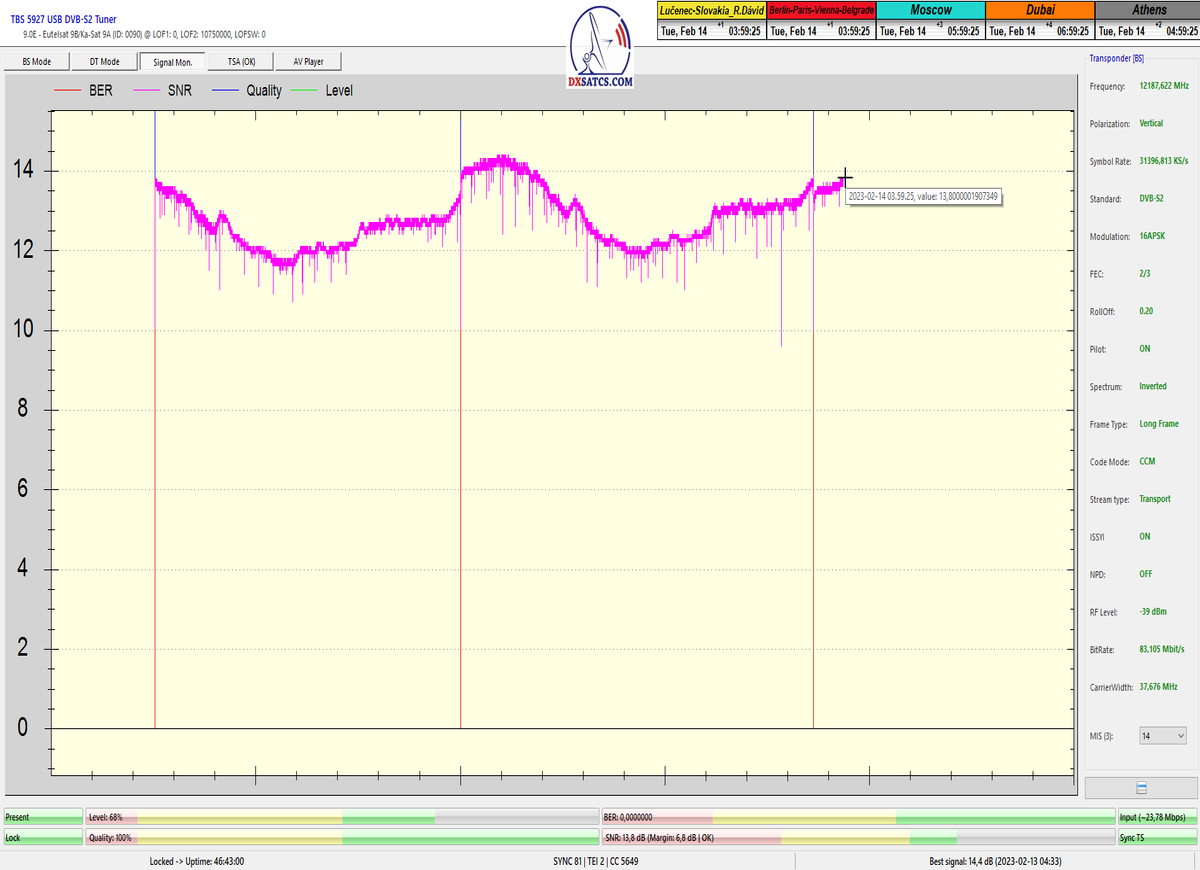Click the Level 68% signal bar
This screenshot has width=1200, height=870.
tap(342, 817)
